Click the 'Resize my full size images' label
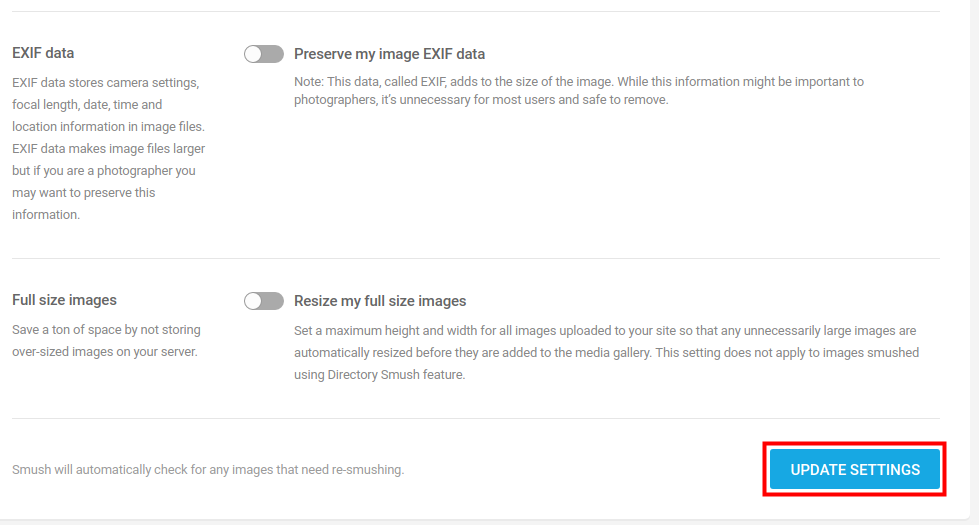Viewport: 979px width, 525px height. (380, 301)
